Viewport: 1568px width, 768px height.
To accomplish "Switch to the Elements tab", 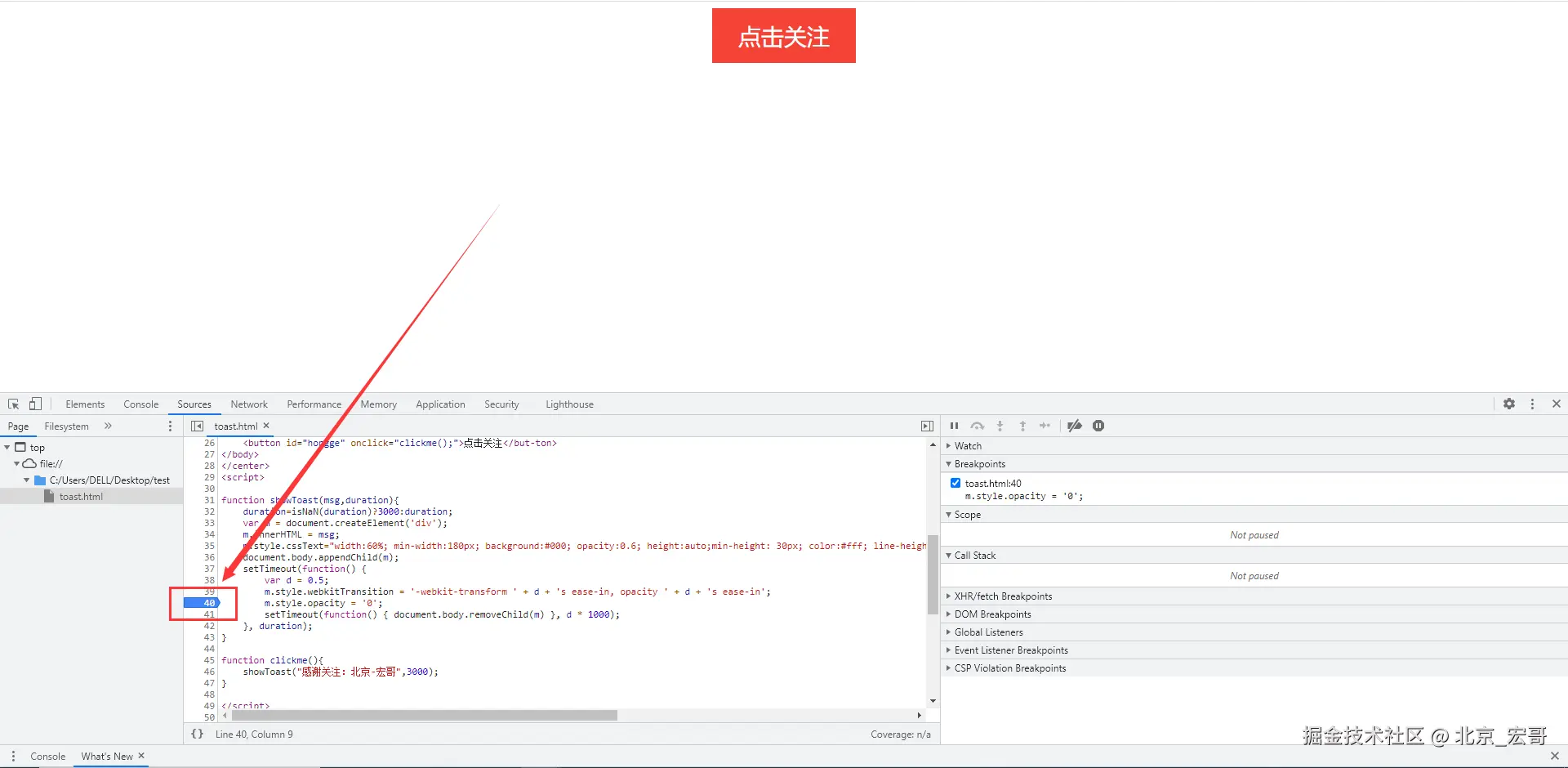I will [85, 404].
